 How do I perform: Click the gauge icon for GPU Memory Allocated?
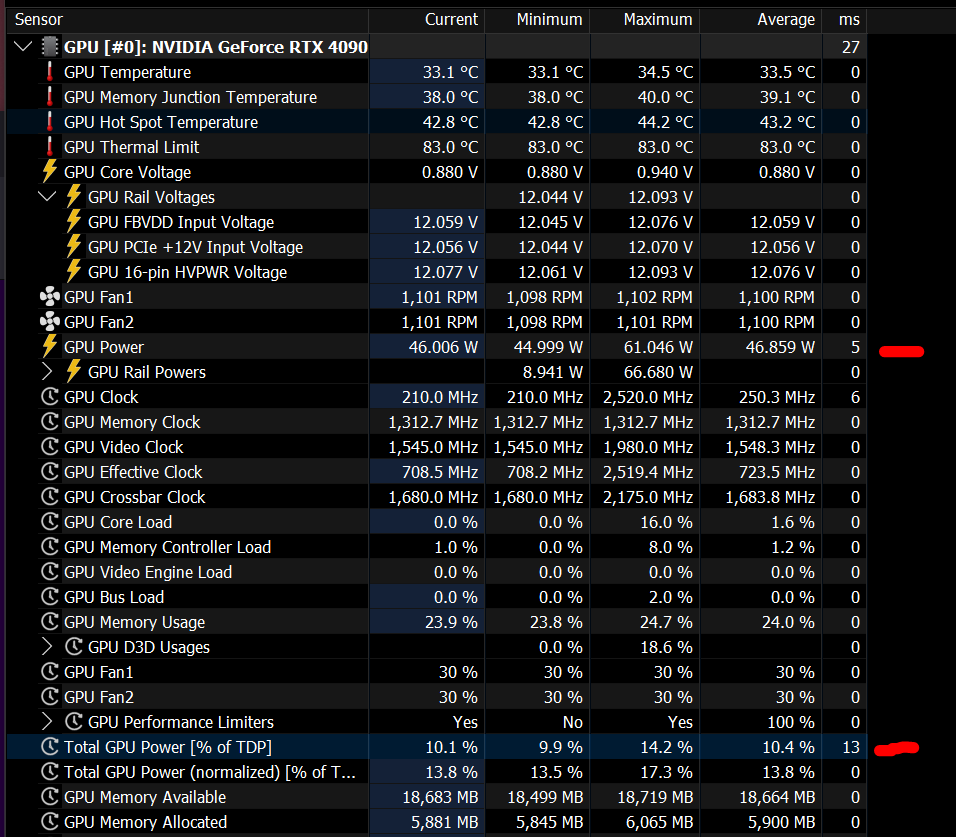(x=49, y=821)
